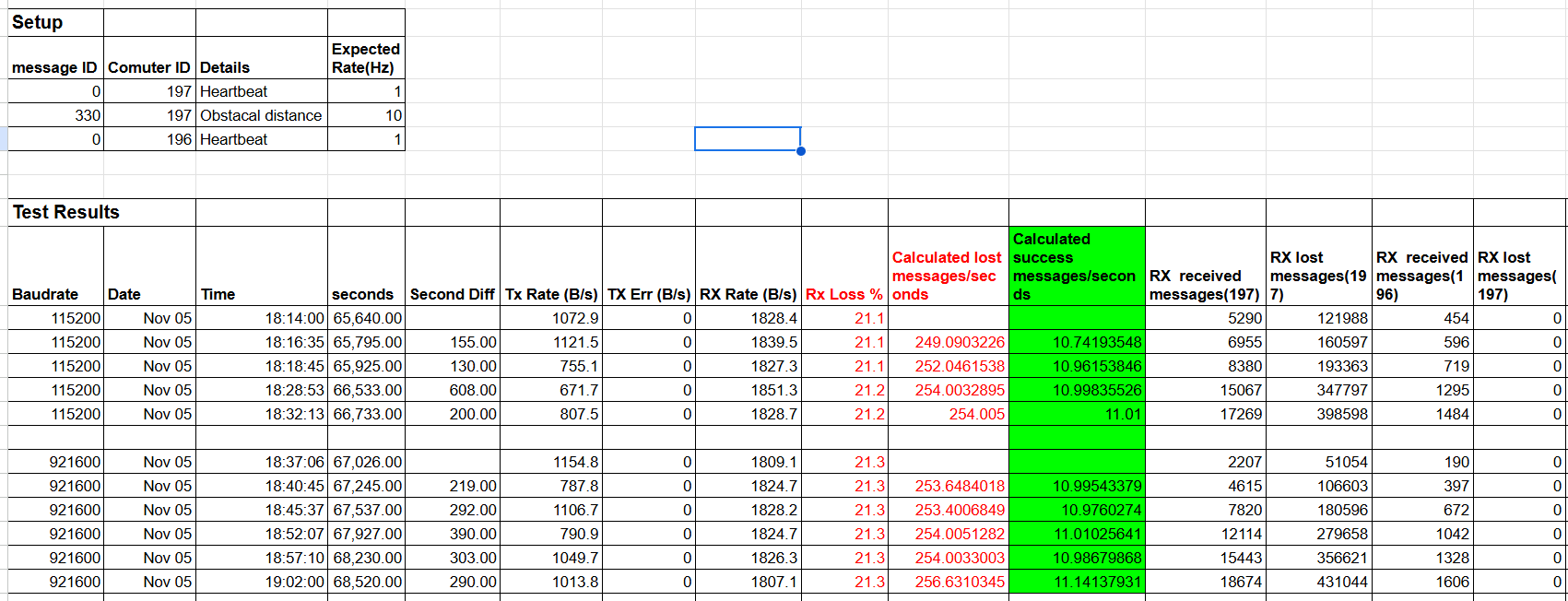Click the red "Rx Loss %" header
The image size is (1568, 601).
click(843, 294)
